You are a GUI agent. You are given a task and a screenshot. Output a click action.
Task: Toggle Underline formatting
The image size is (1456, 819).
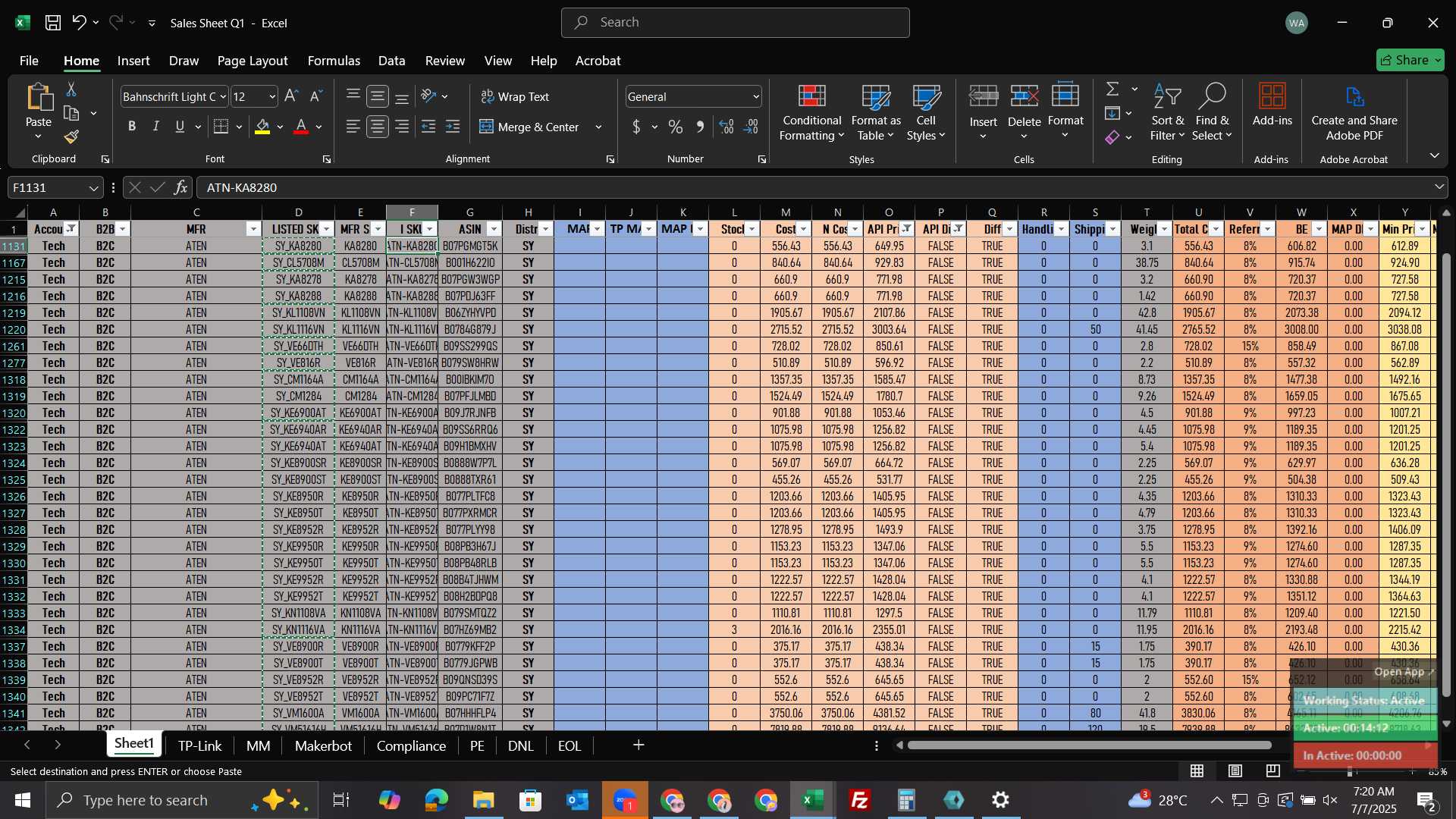pos(180,127)
